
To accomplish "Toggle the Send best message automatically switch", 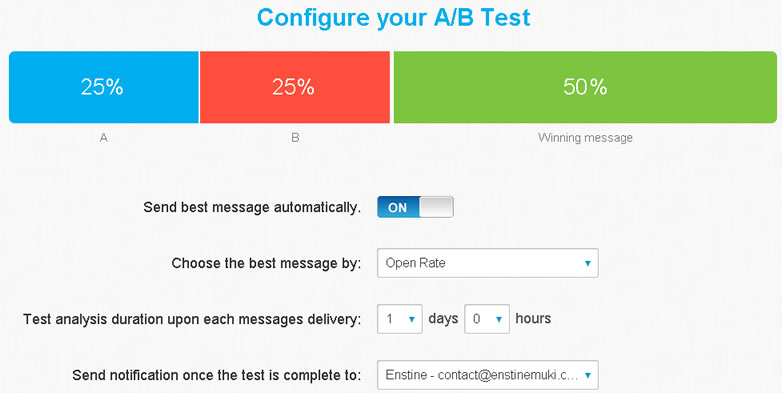I will [x=415, y=207].
